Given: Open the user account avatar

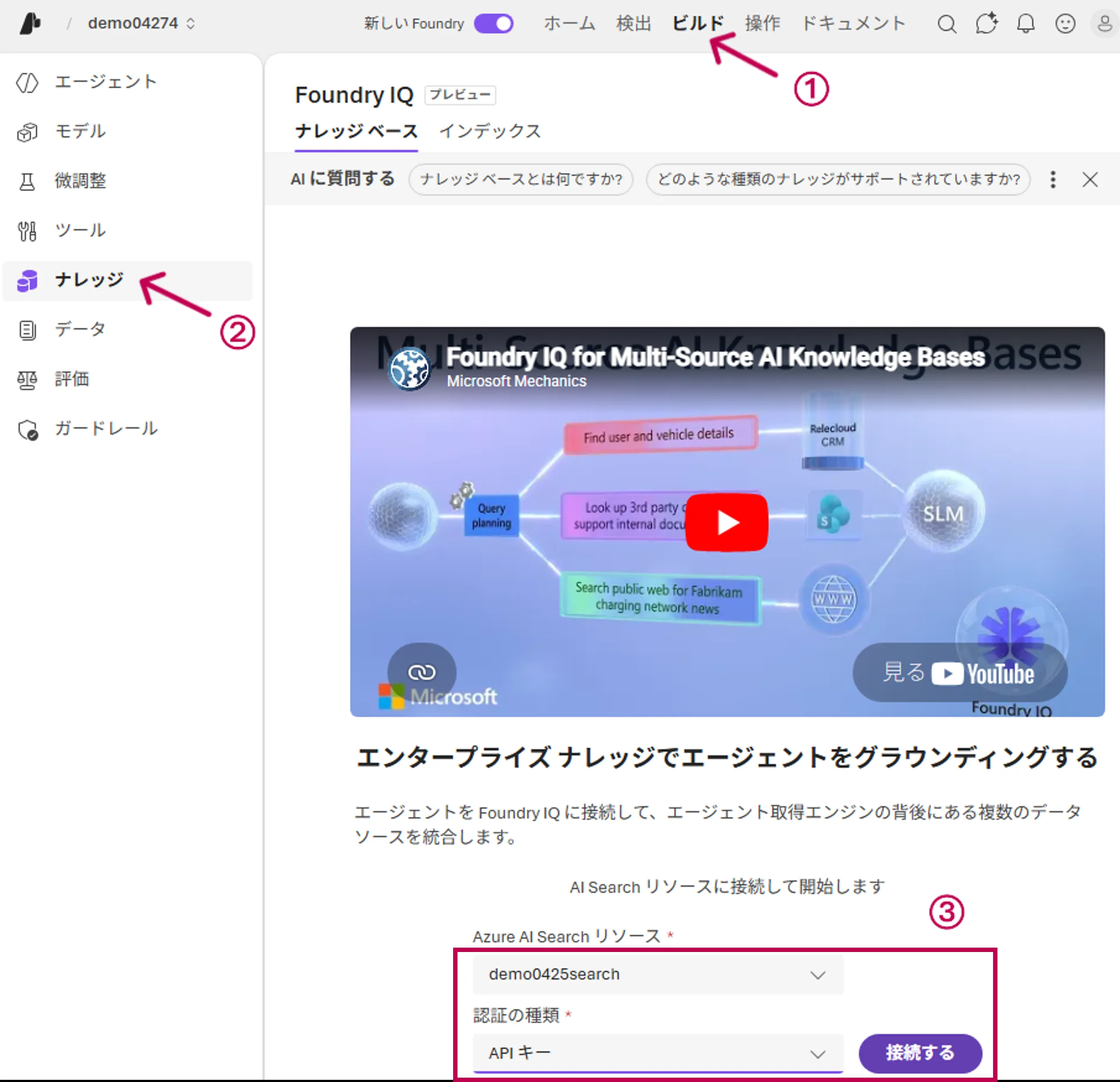Looking at the screenshot, I should [1105, 24].
